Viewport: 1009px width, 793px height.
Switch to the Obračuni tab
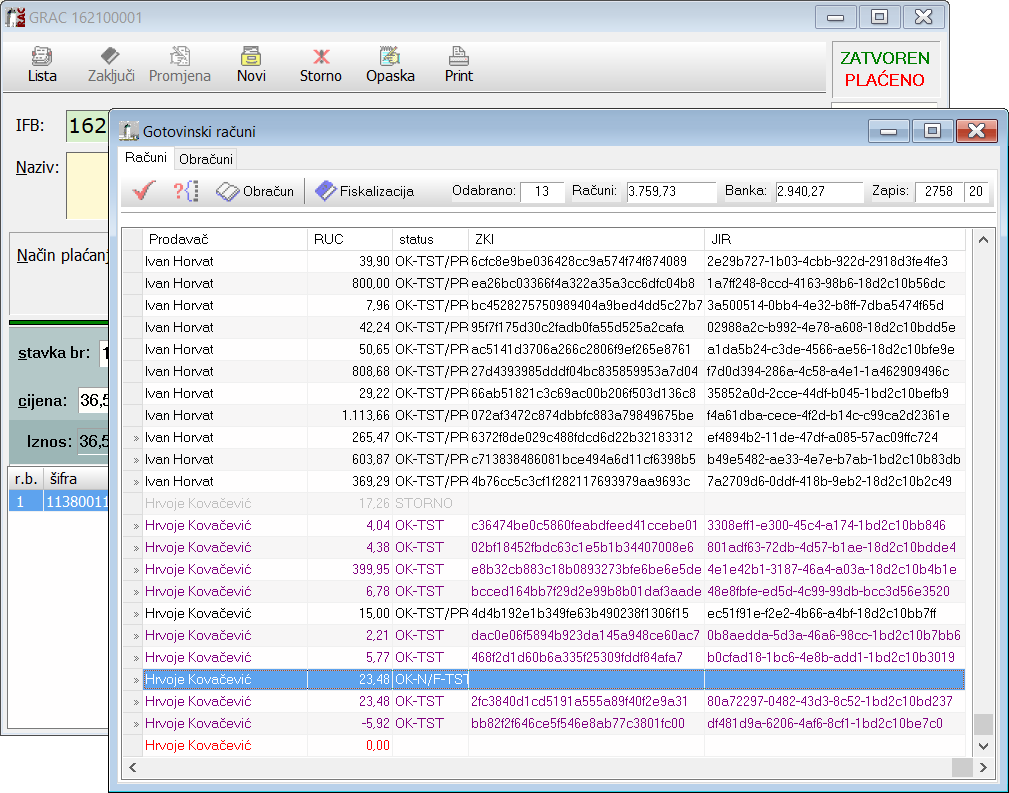pos(206,159)
